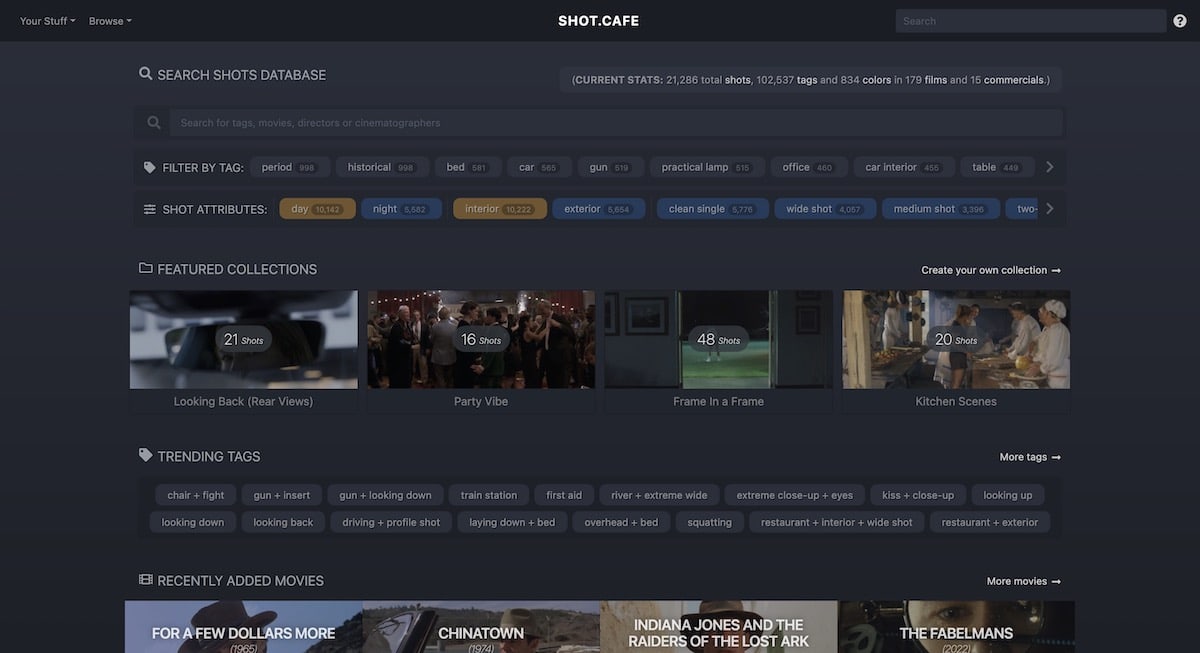The width and height of the screenshot is (1200, 653).
Task: Open the Browse menu
Action: (108, 19)
